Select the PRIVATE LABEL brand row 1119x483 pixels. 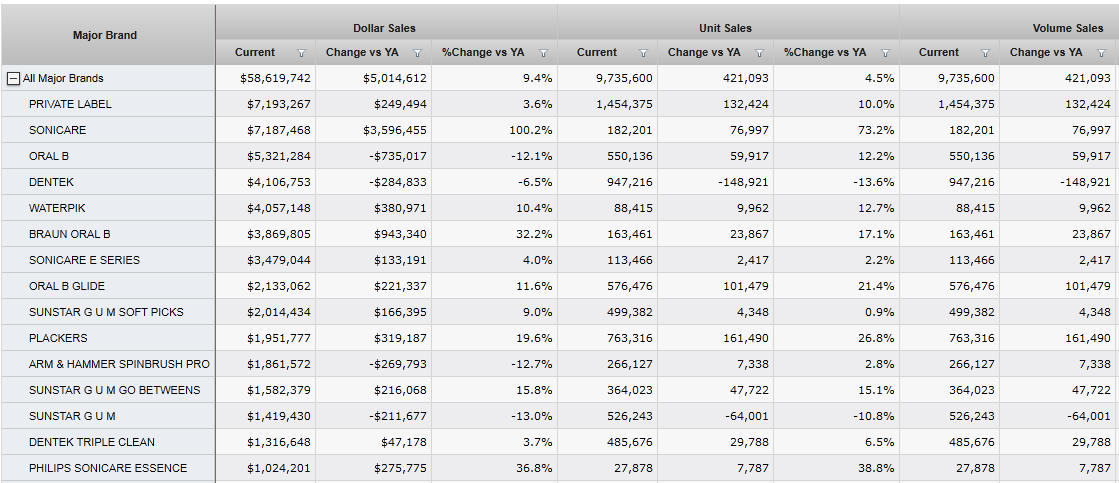tap(70, 104)
